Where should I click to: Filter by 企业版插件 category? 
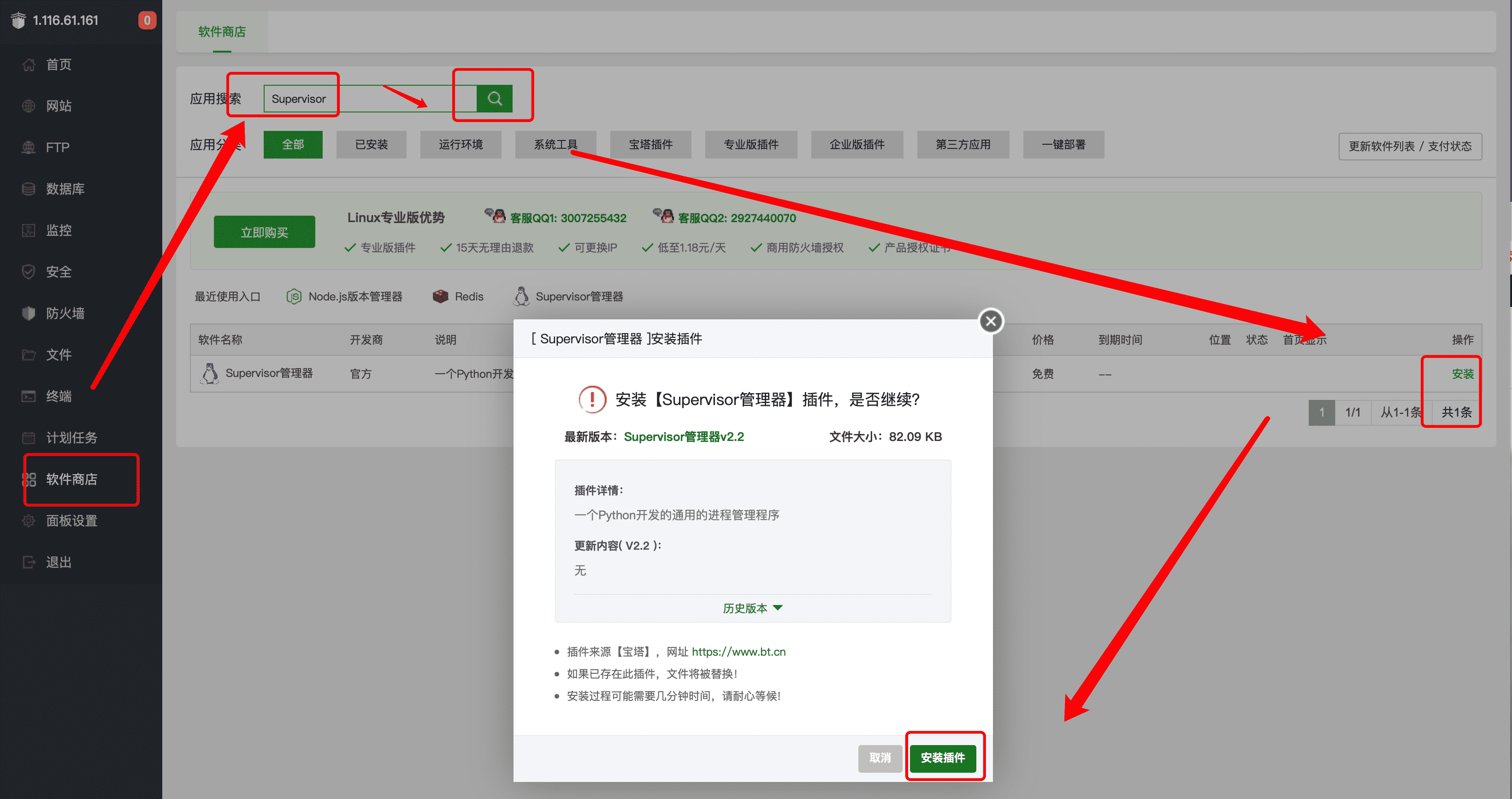[857, 144]
